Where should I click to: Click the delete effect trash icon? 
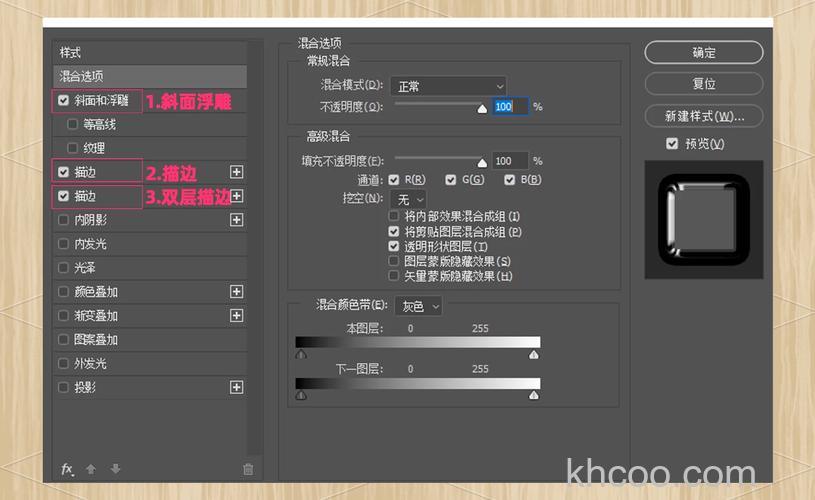248,469
